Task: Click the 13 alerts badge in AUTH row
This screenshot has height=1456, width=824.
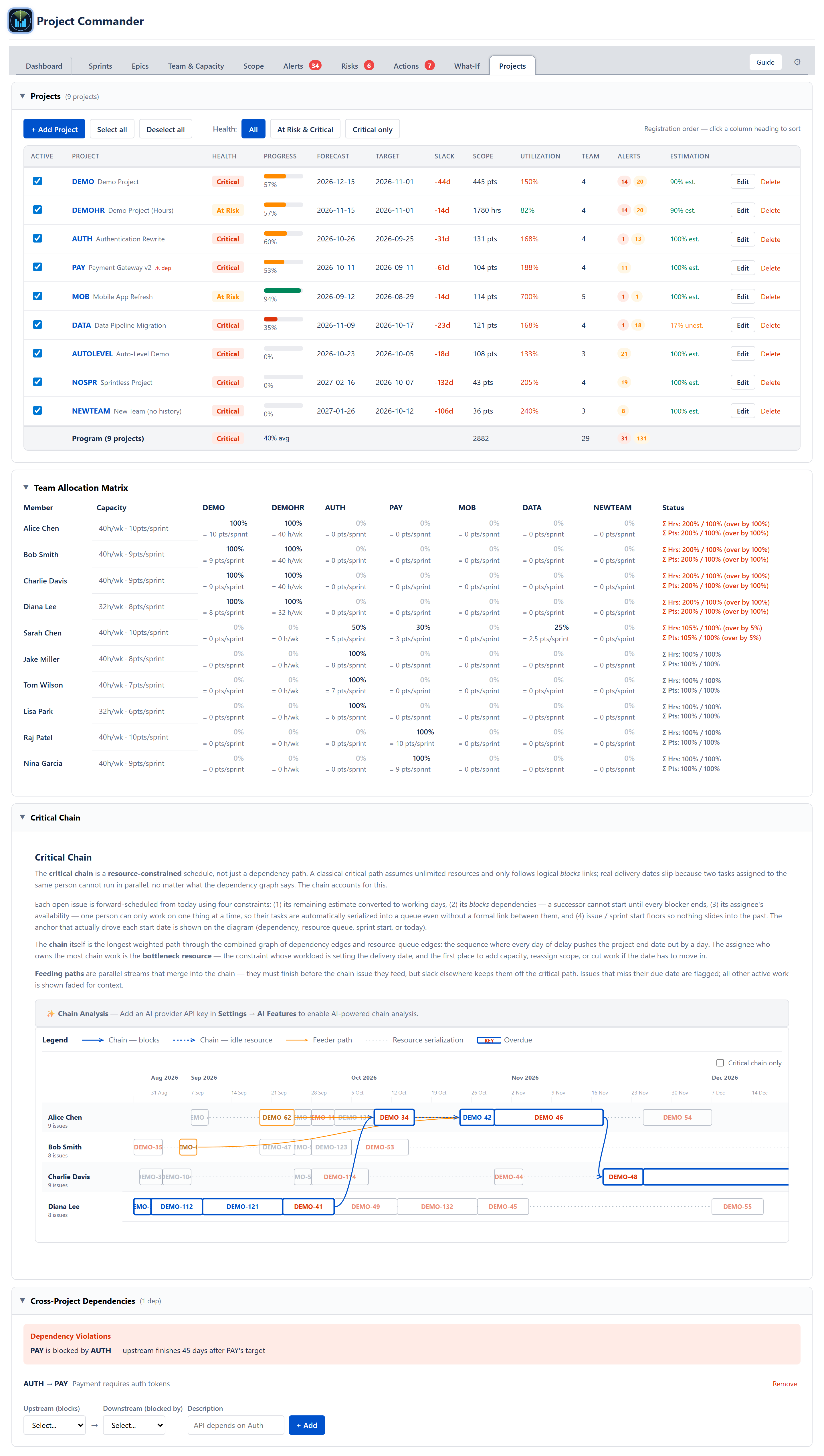Action: click(x=638, y=239)
